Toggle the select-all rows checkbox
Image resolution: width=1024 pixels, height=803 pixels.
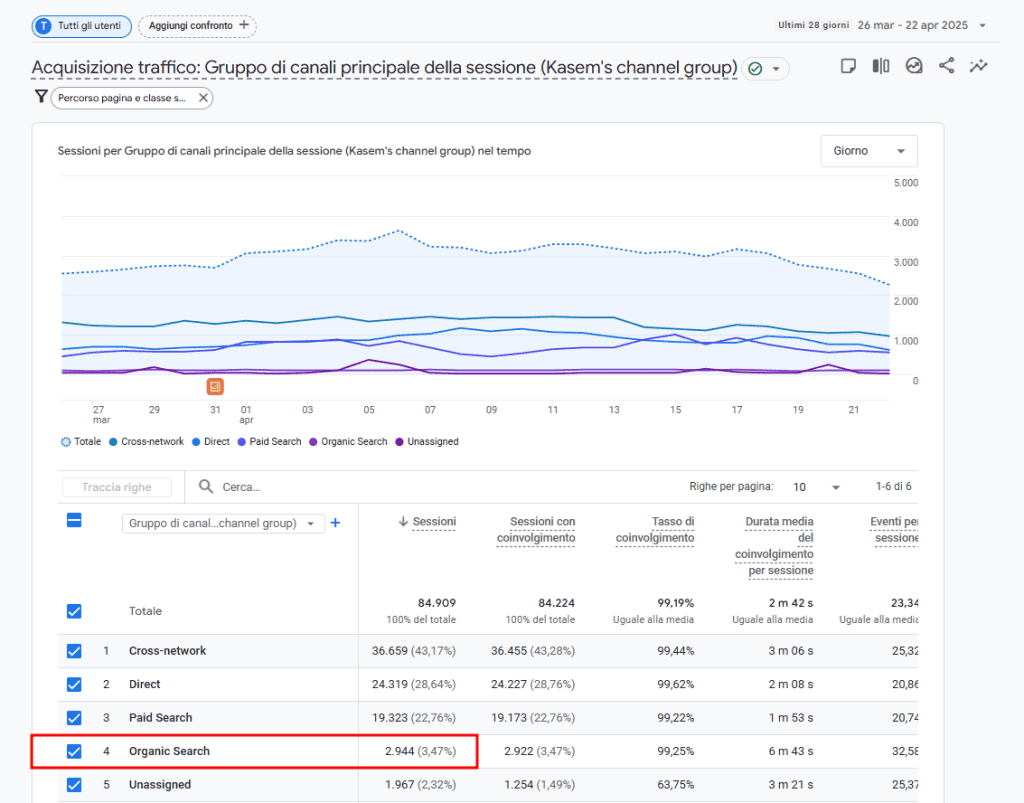[x=74, y=520]
